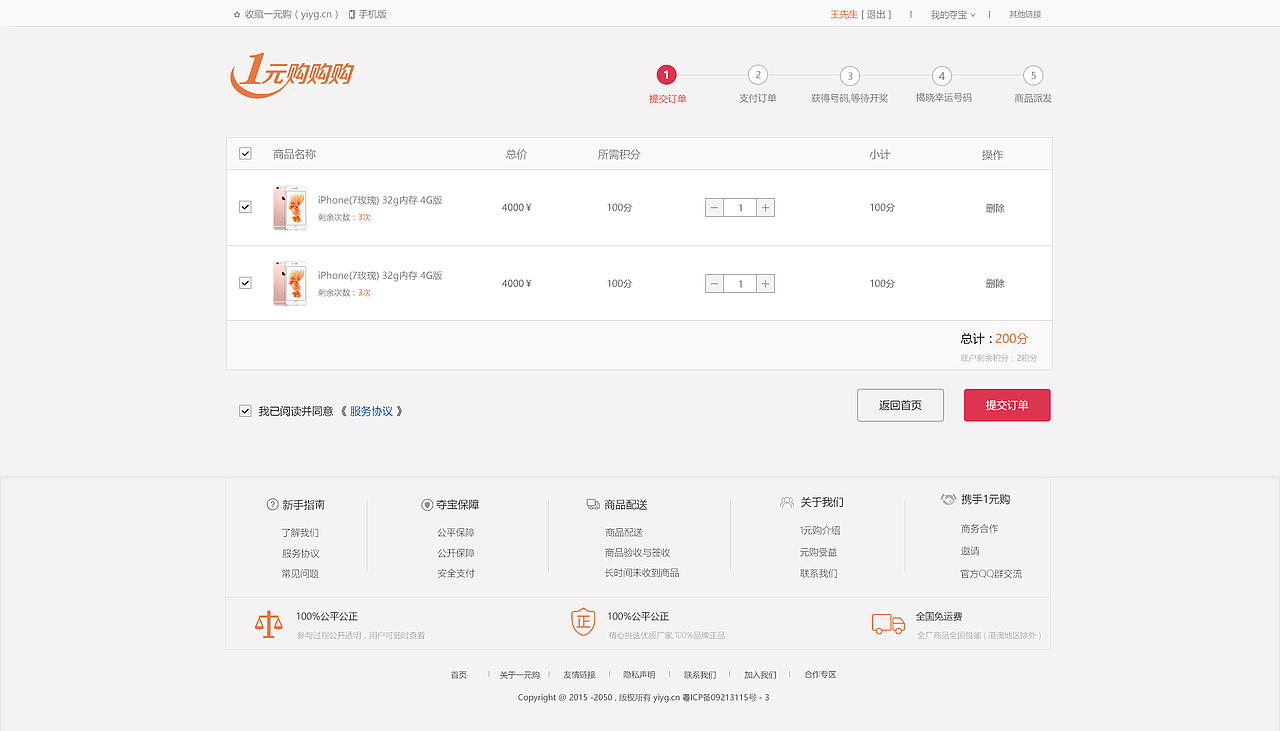The height and width of the screenshot is (731, 1280).
Task: Toggle the 我已阅读并同意 agreement checkbox
Action: 245,410
